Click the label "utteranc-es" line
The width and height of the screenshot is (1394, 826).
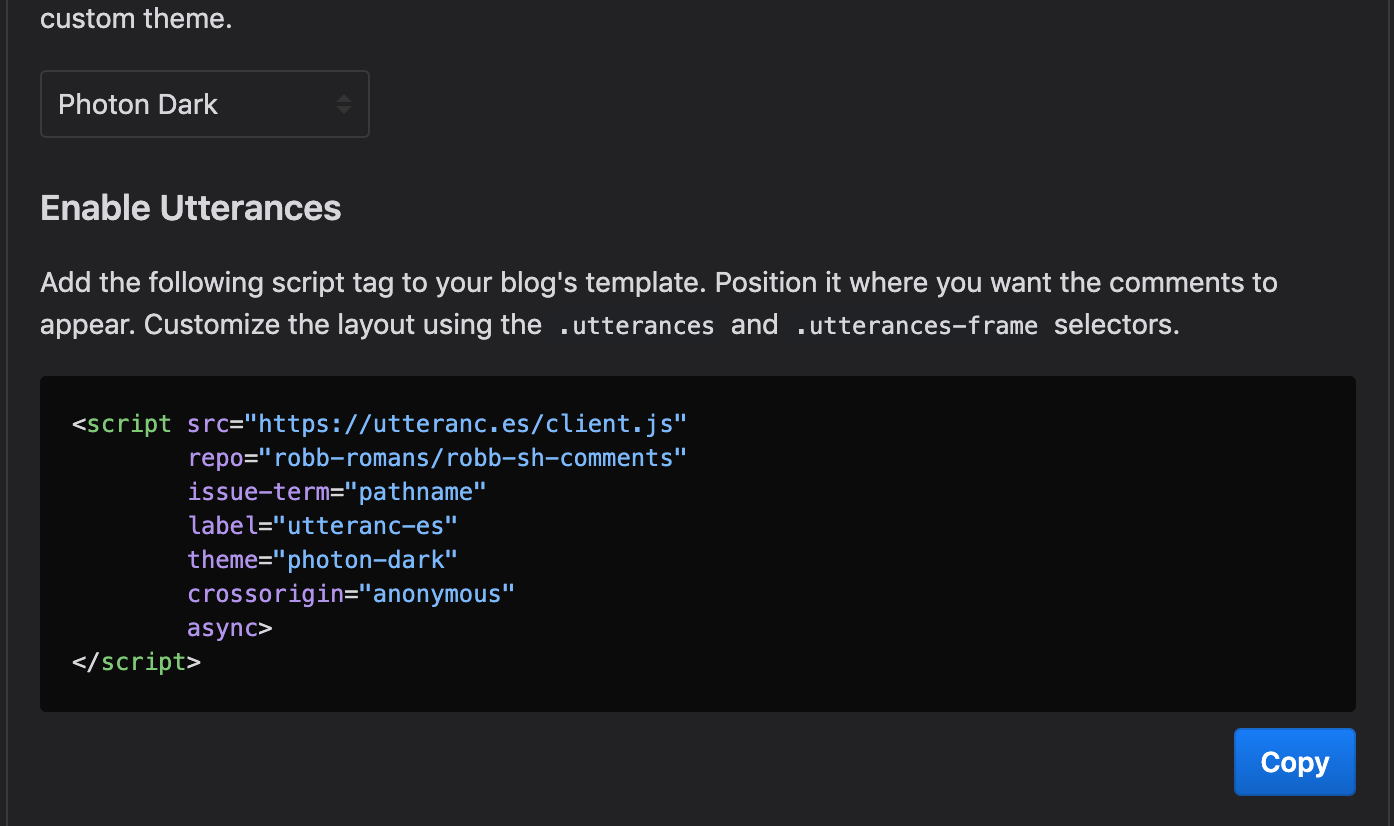(x=323, y=526)
